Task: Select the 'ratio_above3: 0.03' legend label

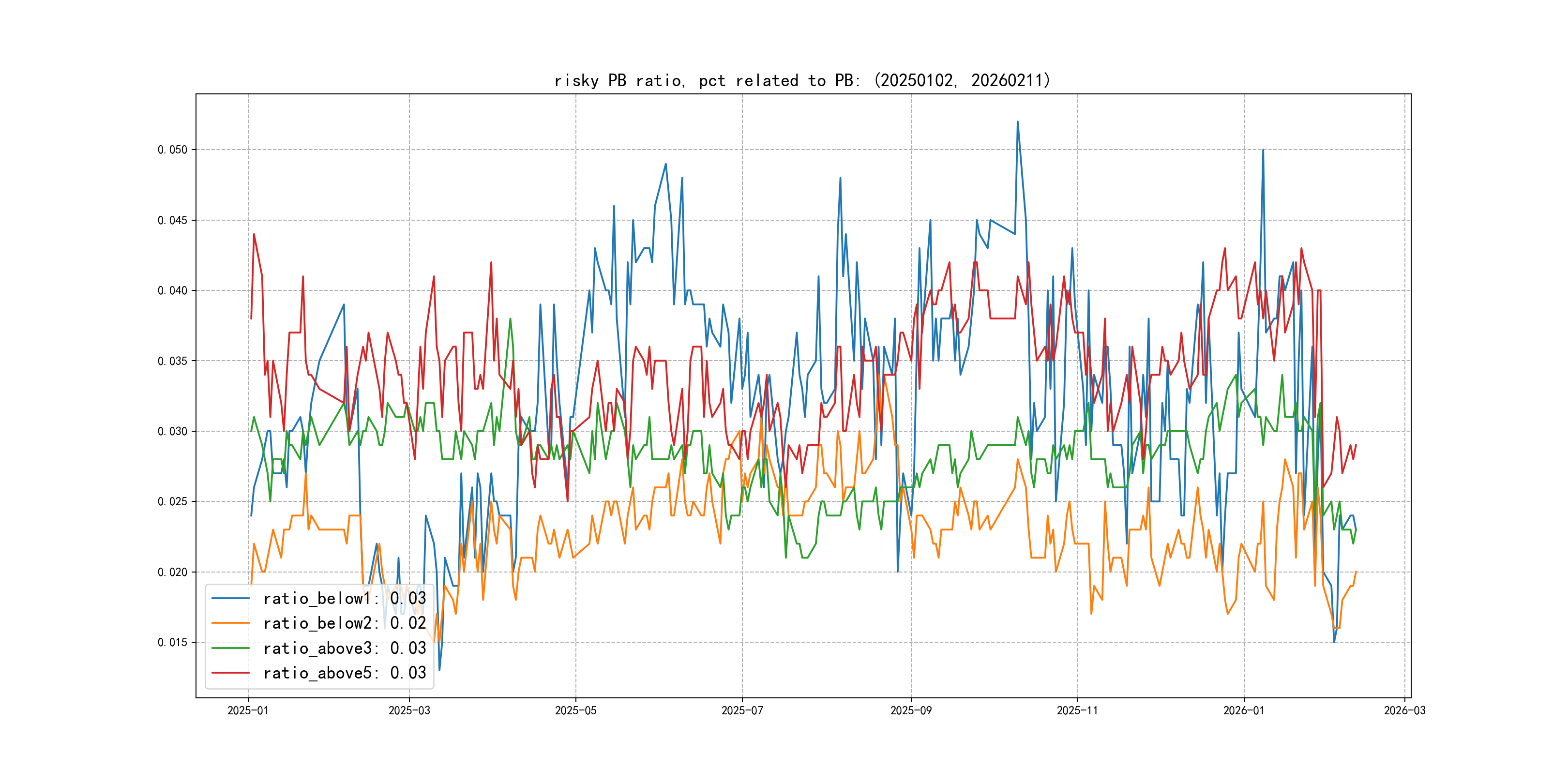Action: 344,648
